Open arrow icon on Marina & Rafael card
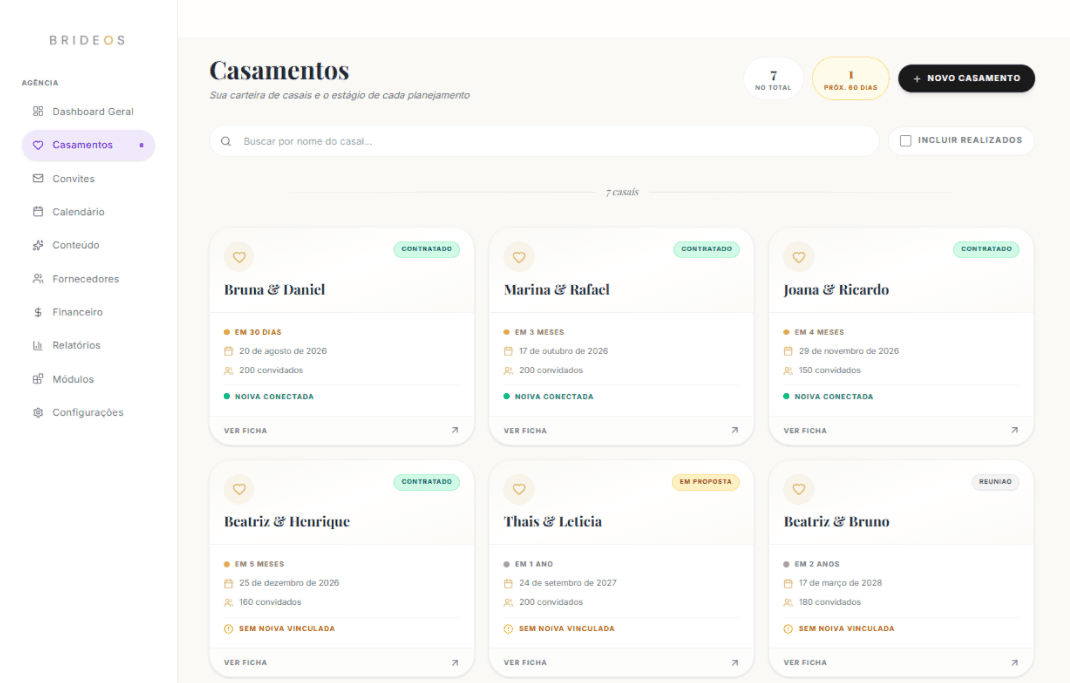This screenshot has height=683, width=1070. click(734, 430)
